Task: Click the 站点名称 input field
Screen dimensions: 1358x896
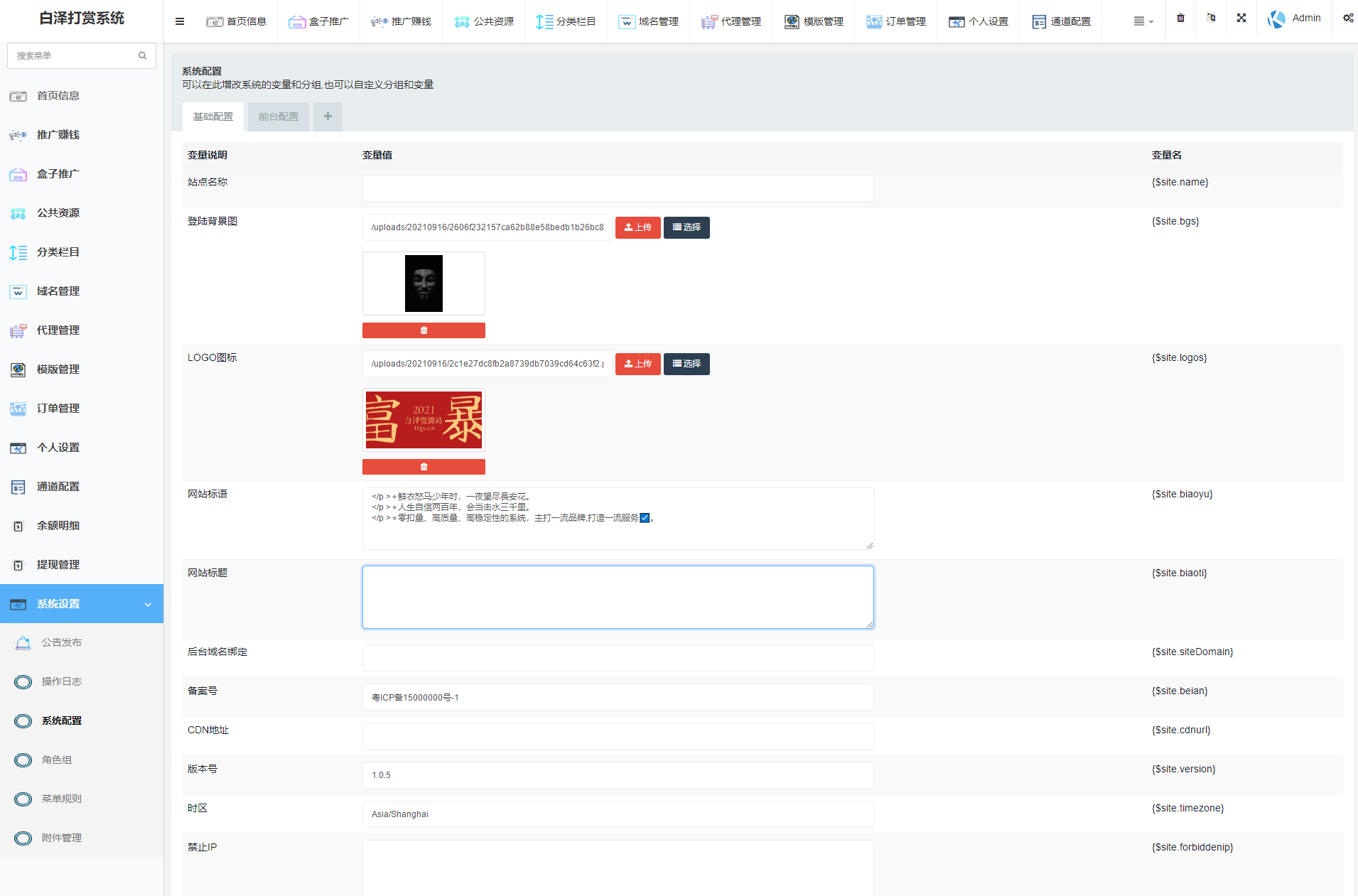Action: click(618, 188)
